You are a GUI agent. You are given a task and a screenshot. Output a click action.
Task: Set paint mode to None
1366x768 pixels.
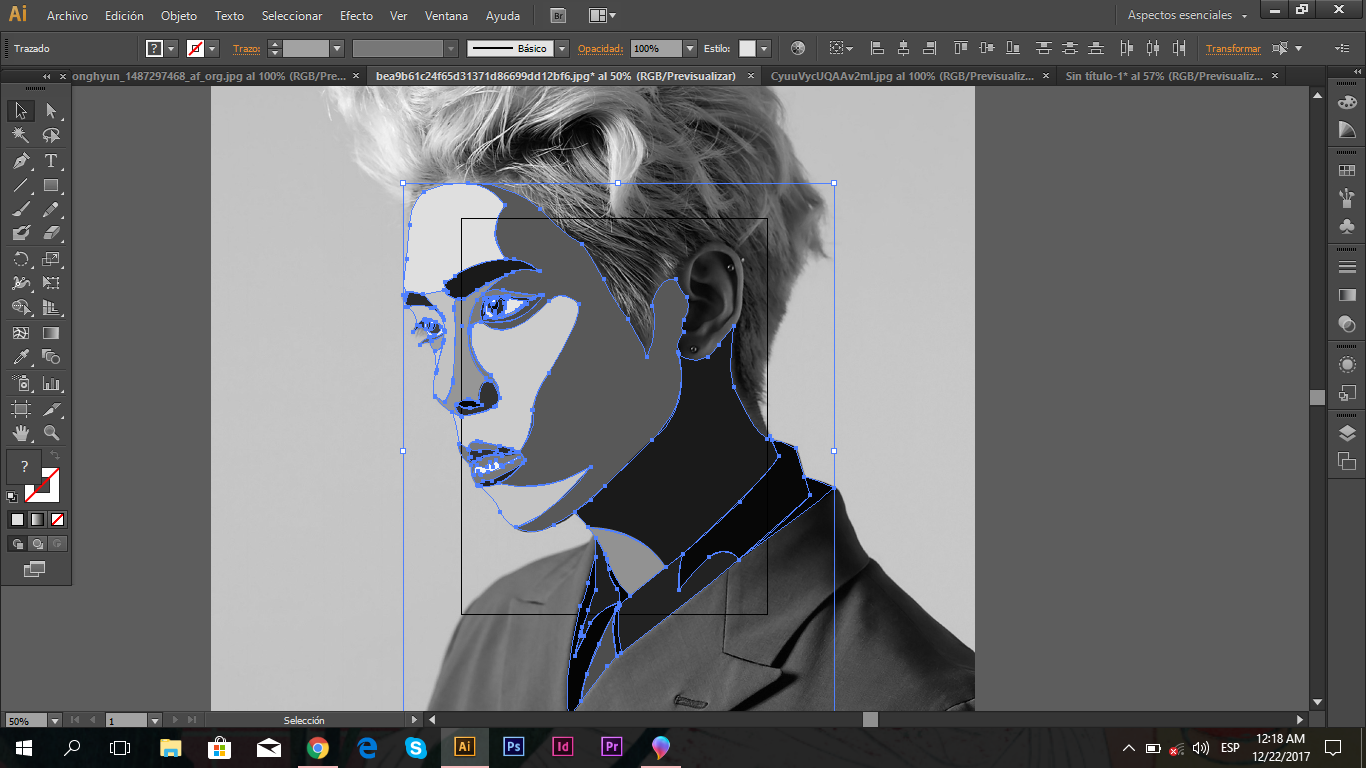[x=57, y=519]
